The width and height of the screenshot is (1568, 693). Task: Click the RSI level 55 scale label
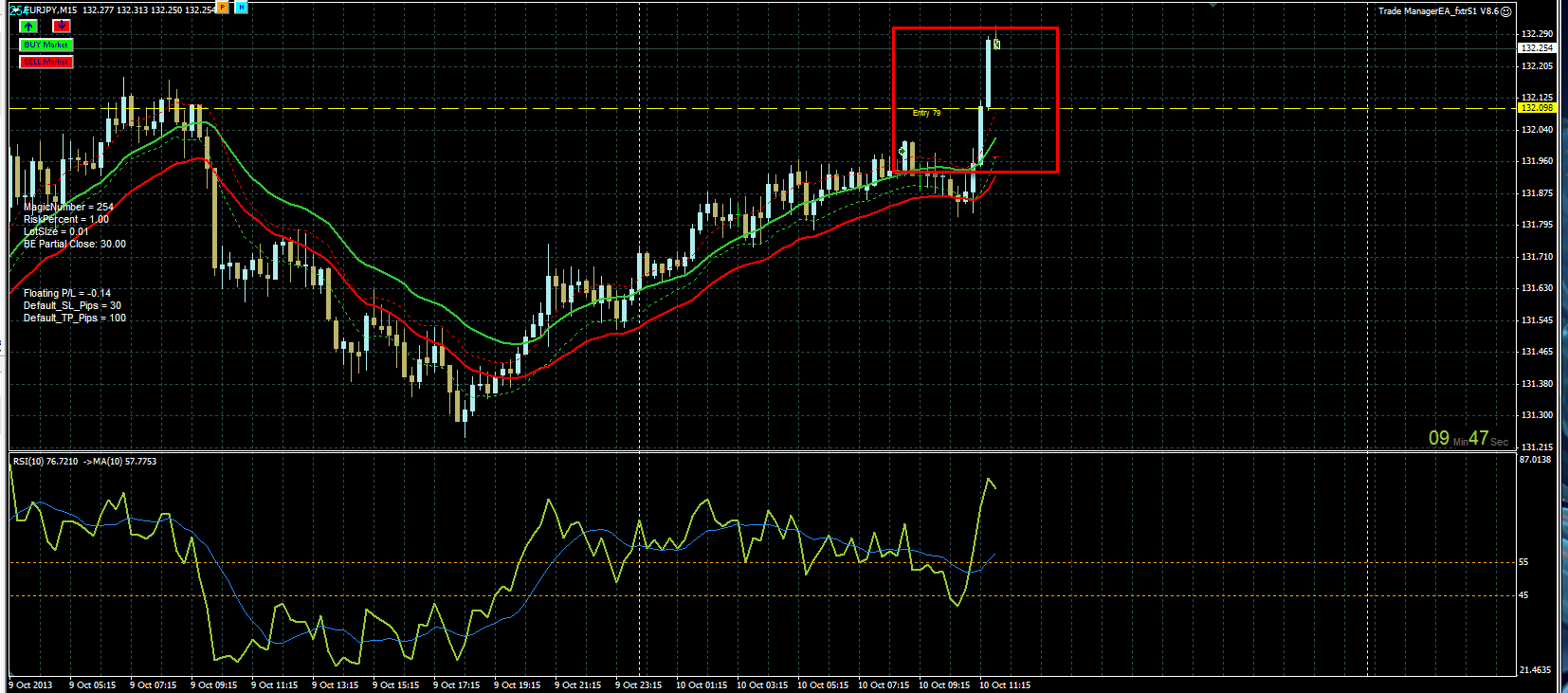(1524, 562)
